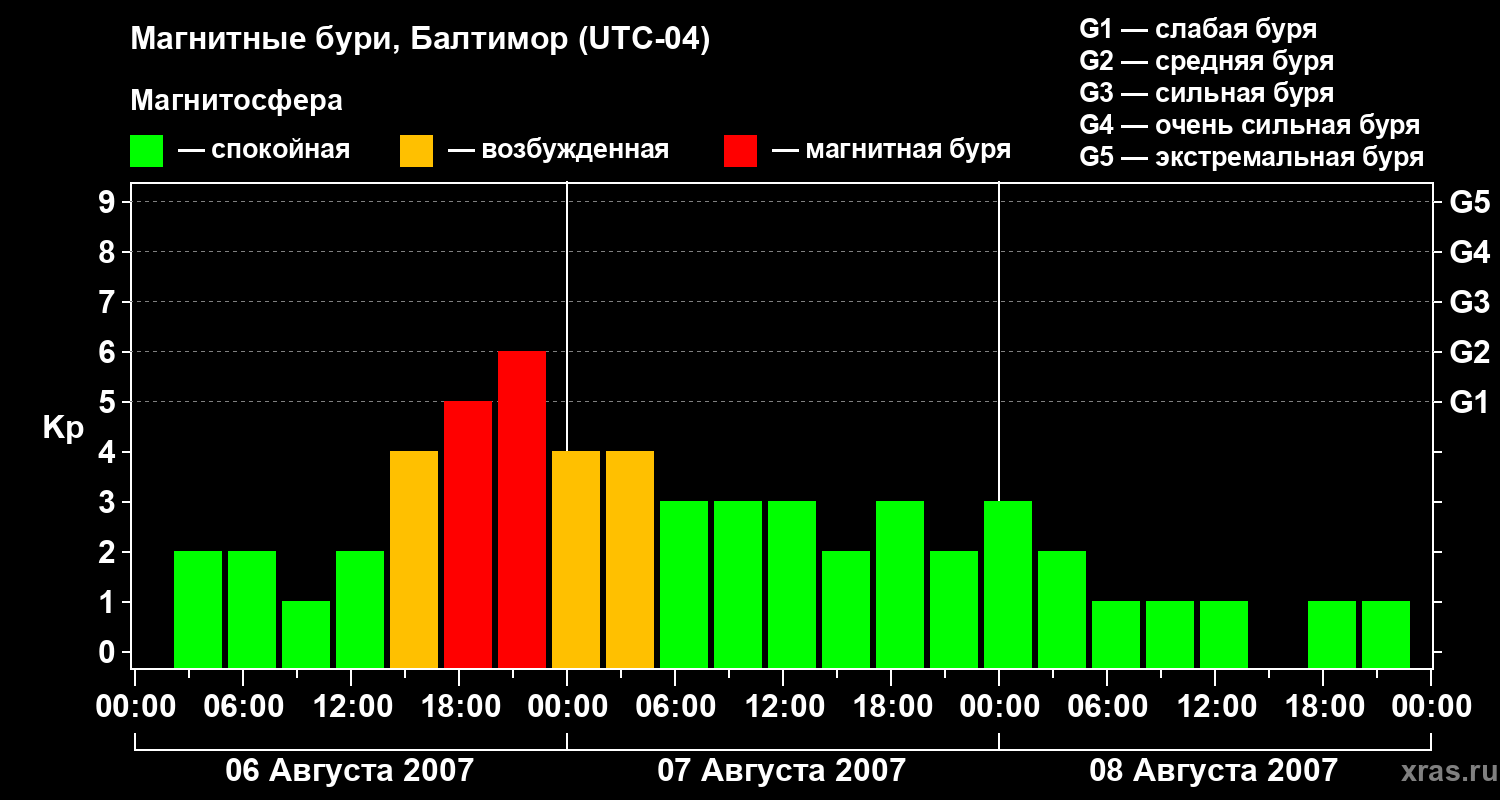The height and width of the screenshot is (800, 1500).
Task: Click the "06 Августа 2007" date label
Action: point(349,770)
